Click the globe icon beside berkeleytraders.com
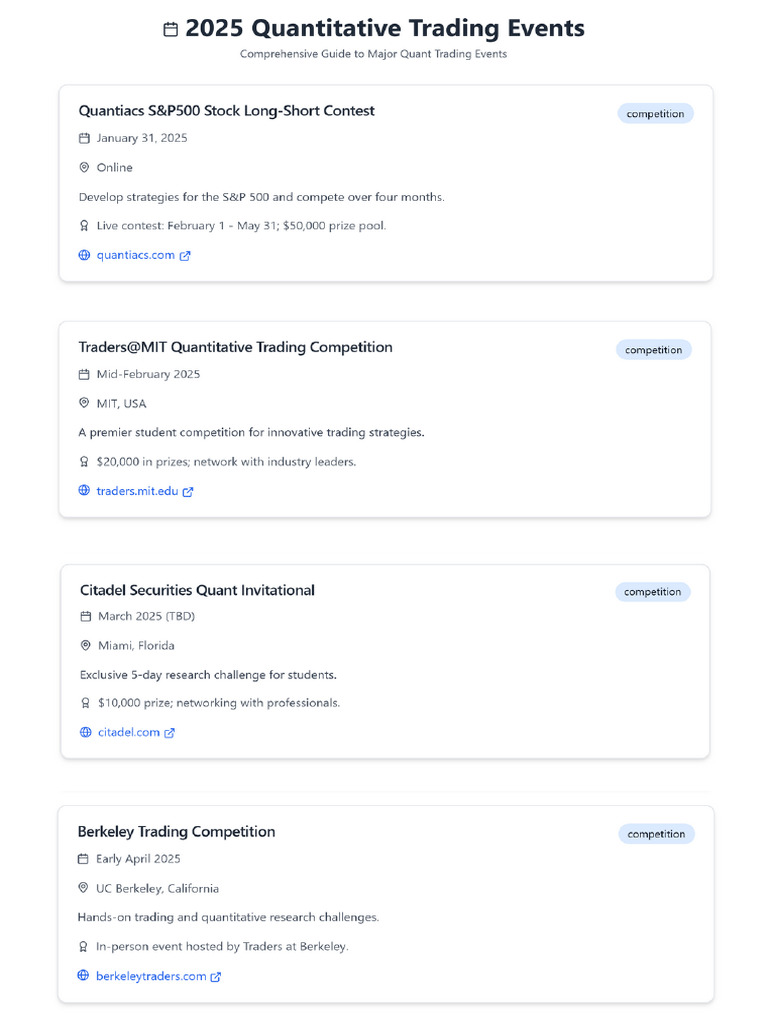This screenshot has height=1024, width=768. coord(83,976)
